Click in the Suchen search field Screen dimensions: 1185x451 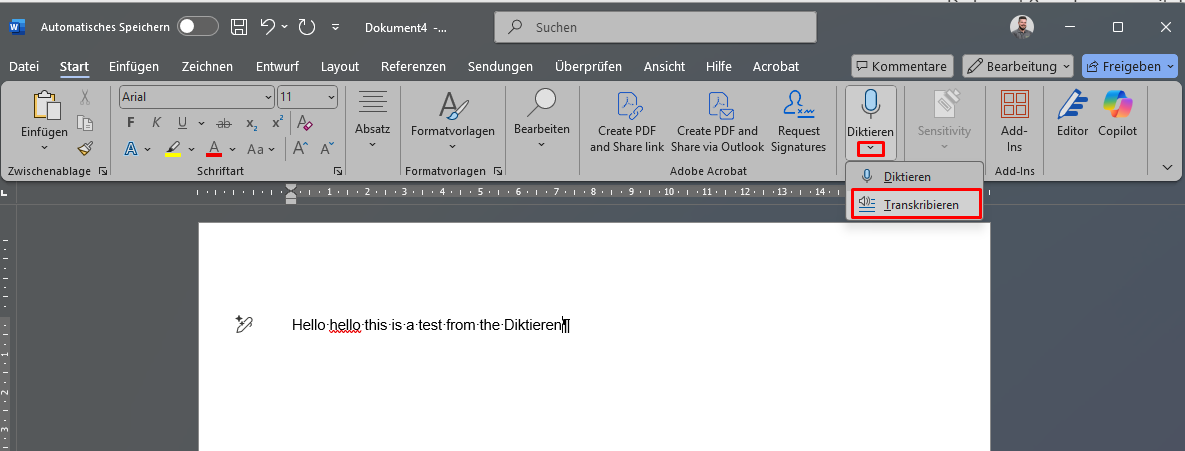[x=655, y=27]
